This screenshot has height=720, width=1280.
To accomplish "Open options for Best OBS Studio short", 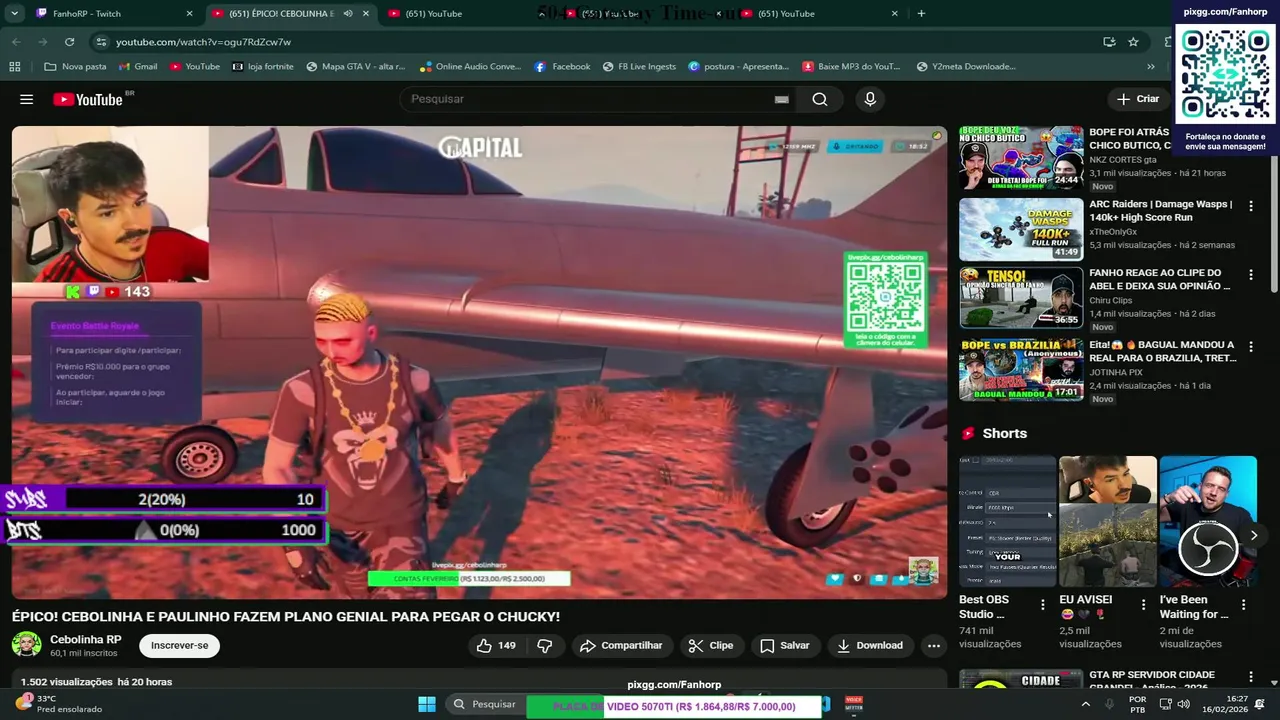I will point(1043,605).
